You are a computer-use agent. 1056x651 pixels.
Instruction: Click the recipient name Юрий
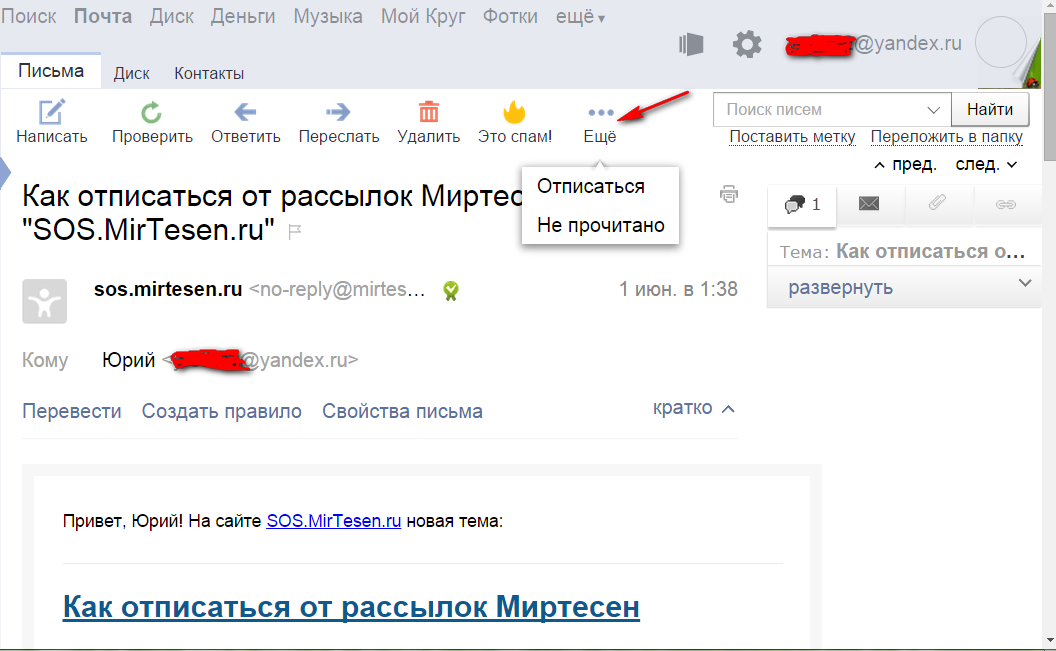point(128,360)
